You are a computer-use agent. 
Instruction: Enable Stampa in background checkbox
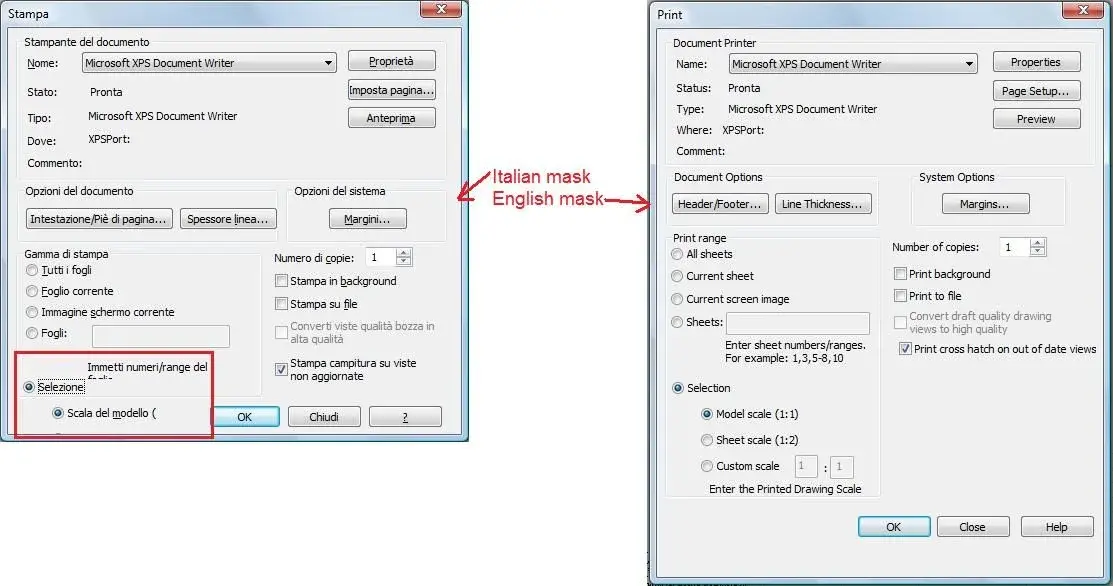point(281,281)
